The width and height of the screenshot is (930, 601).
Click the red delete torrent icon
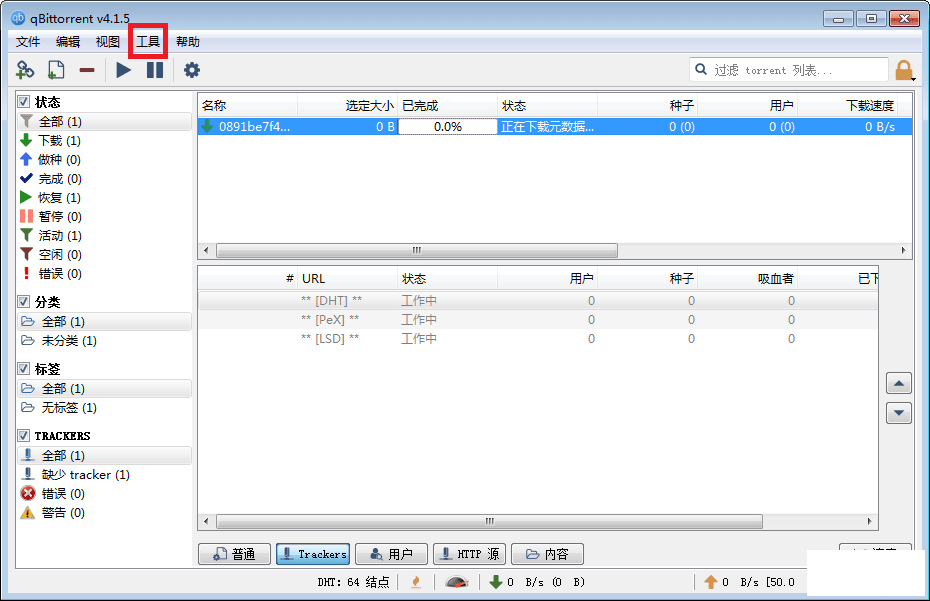87,70
